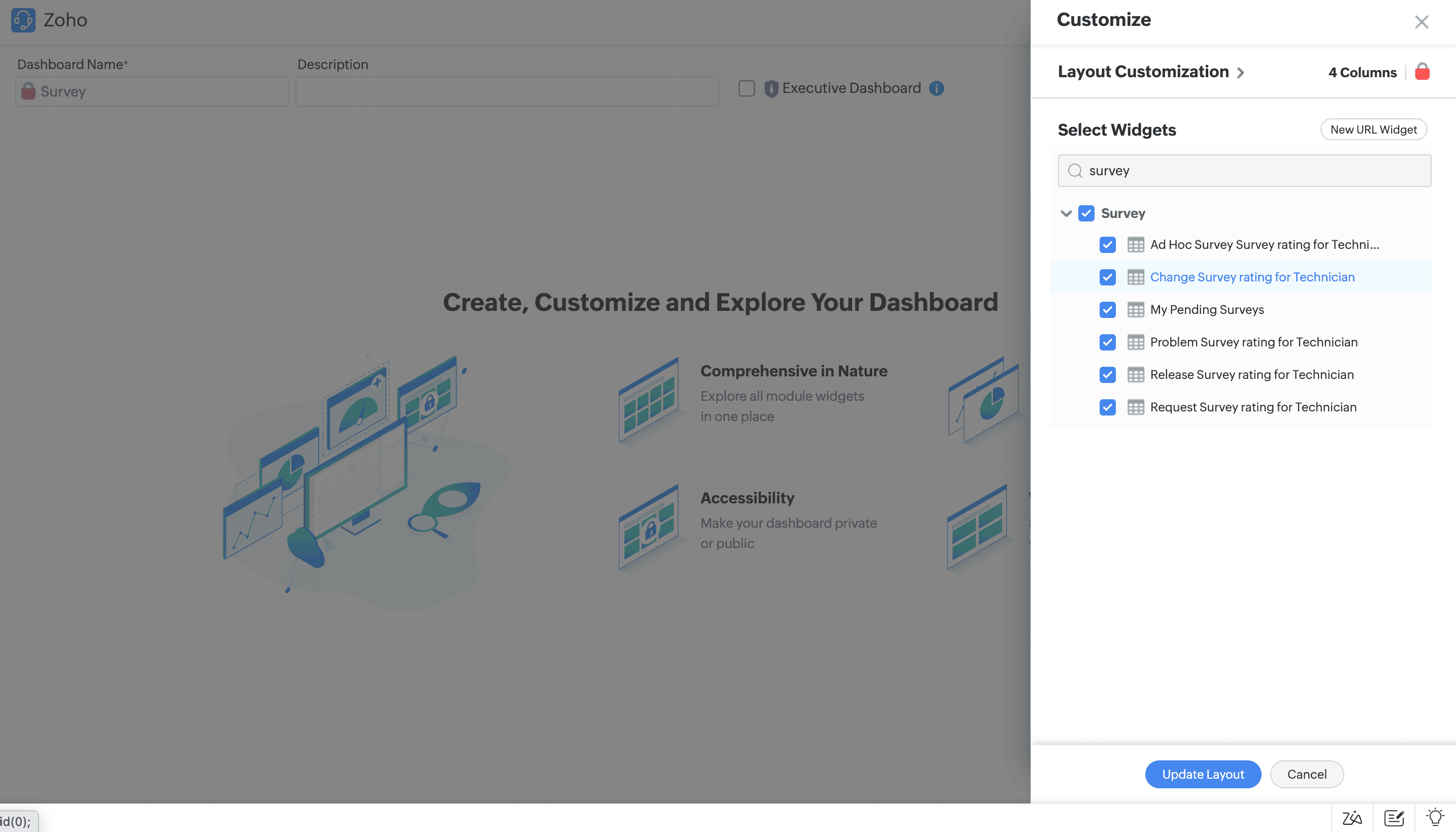Click the ZA translate icon in the bottom bar
Screen dimensions: 1456x832
1351,818
